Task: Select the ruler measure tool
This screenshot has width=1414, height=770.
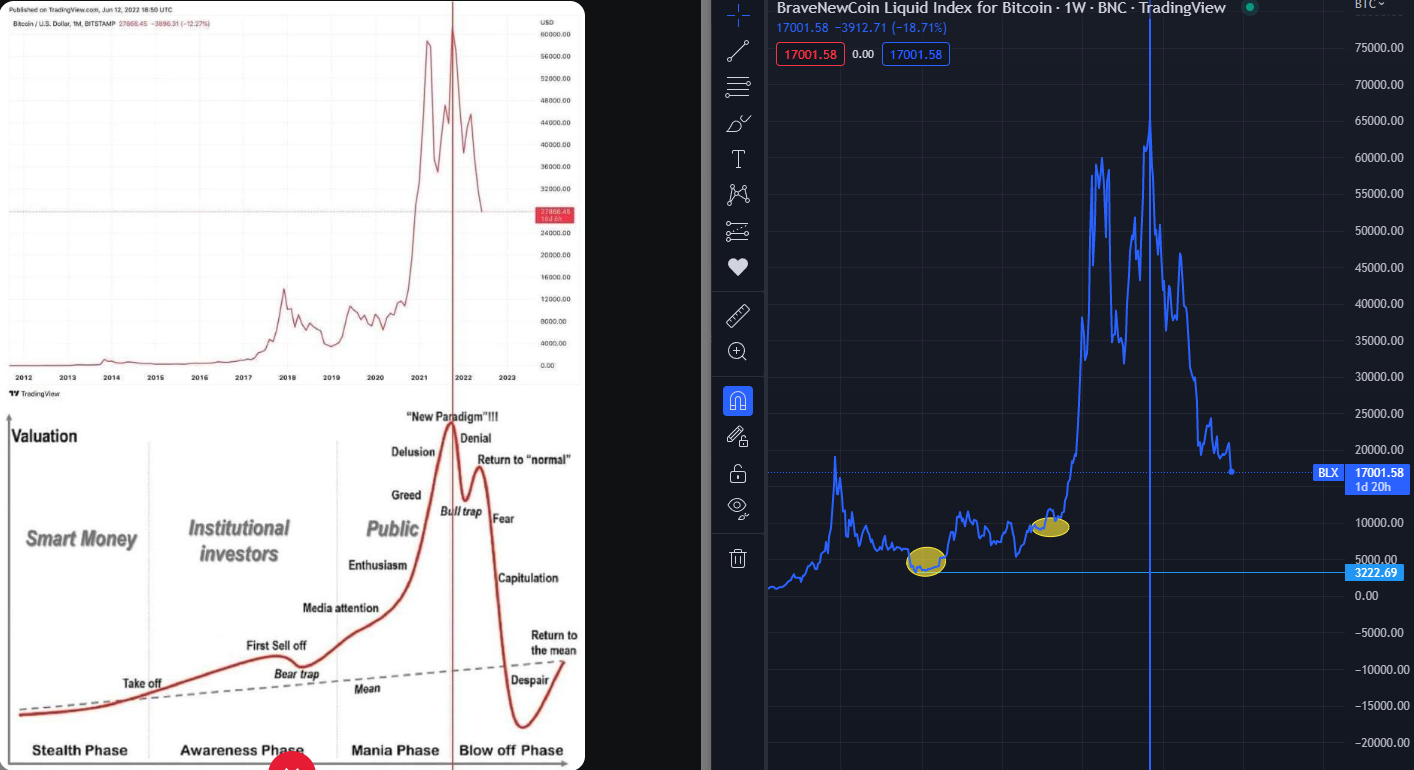Action: [x=738, y=317]
